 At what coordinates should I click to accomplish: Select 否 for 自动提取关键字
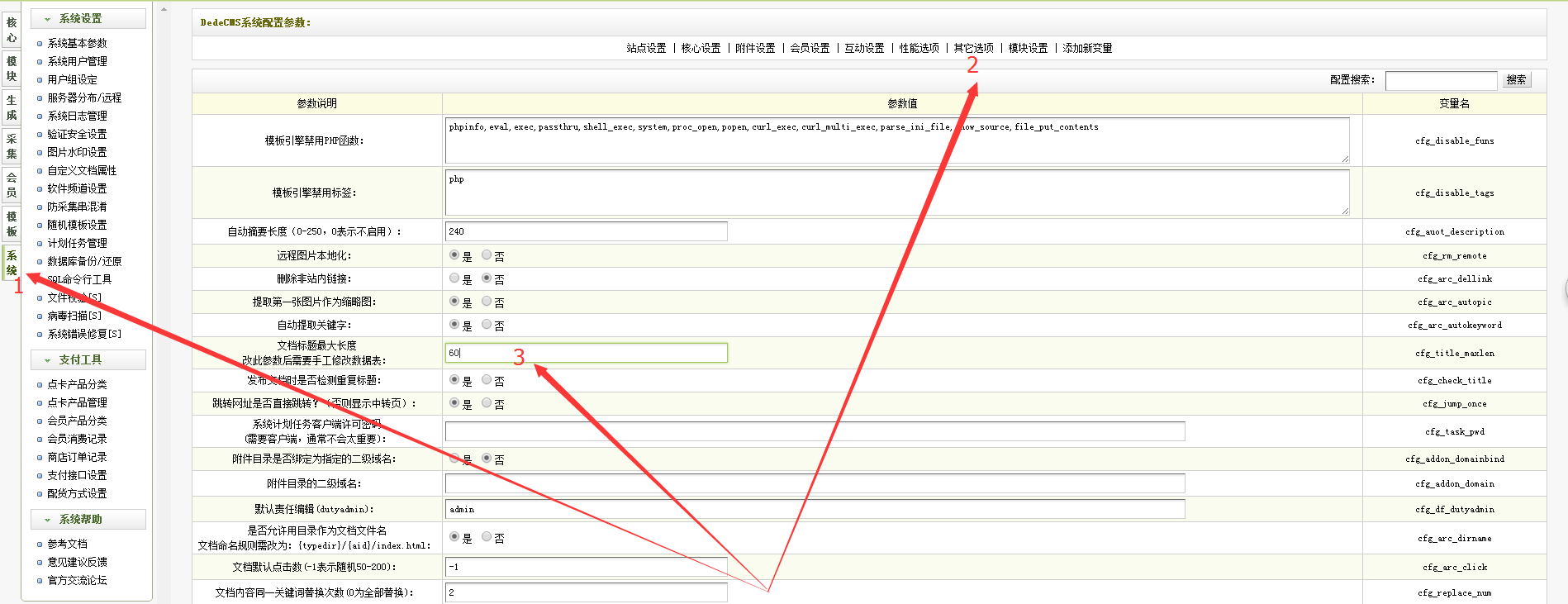point(487,325)
